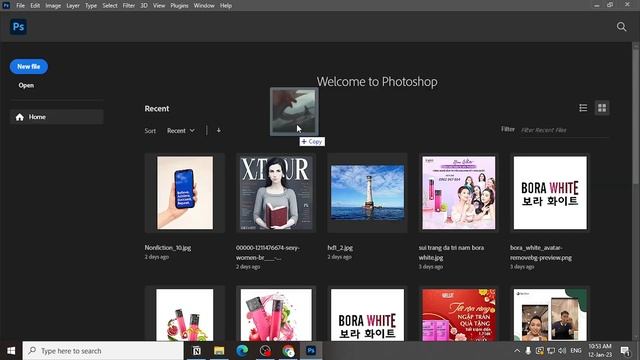Open the View menu
The height and width of the screenshot is (360, 640).
(x=159, y=6)
